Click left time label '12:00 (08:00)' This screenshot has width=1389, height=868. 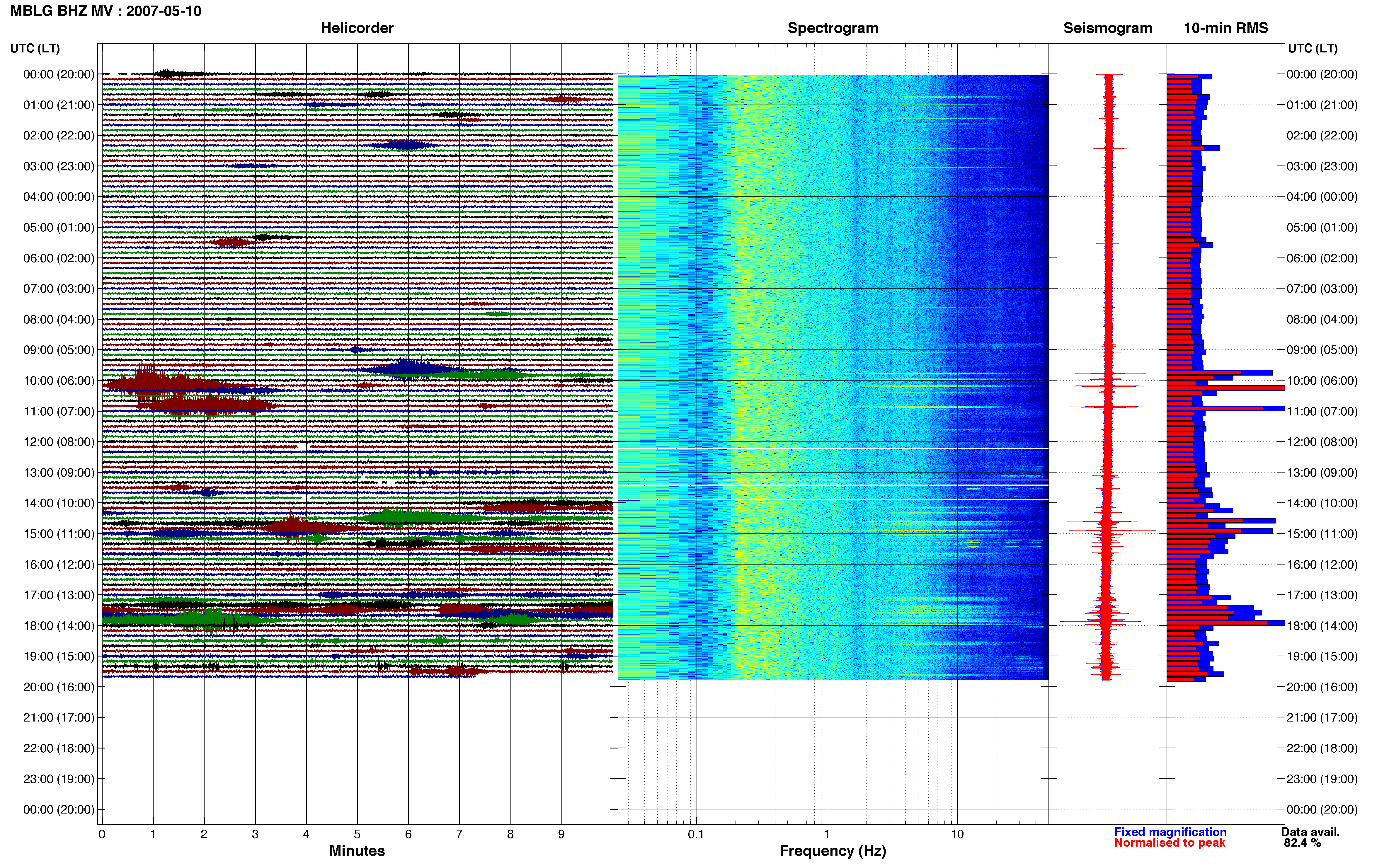[x=59, y=442]
